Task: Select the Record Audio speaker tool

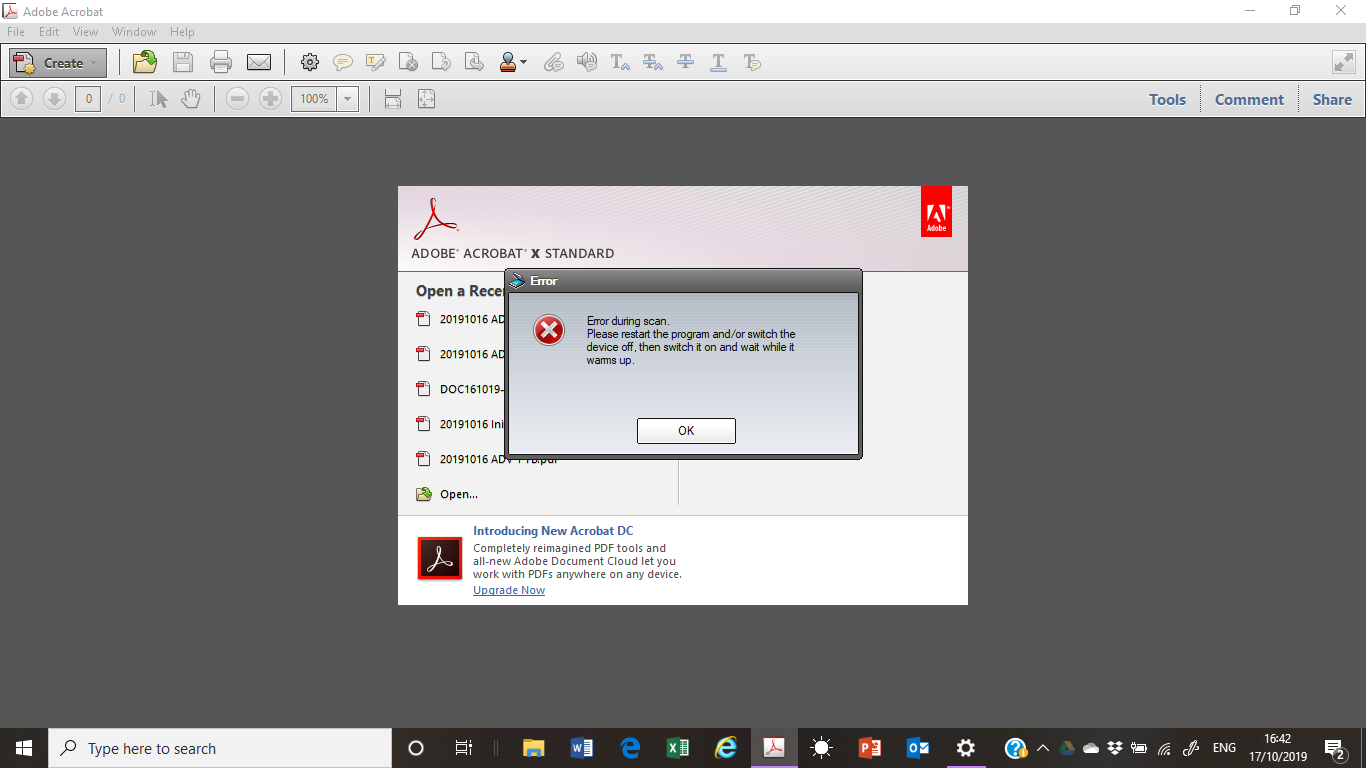Action: [x=586, y=62]
